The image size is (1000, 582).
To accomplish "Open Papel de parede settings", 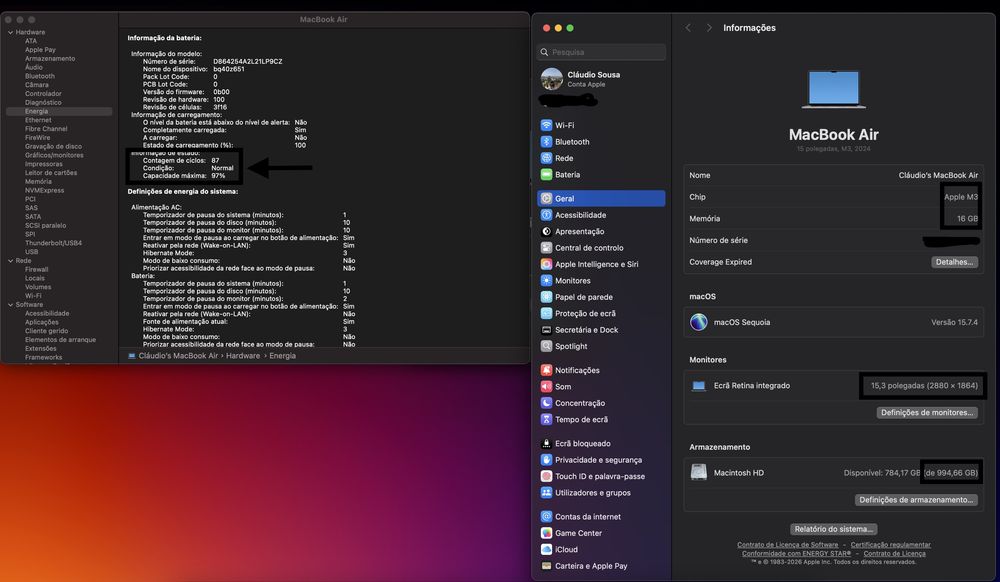I will (601, 297).
